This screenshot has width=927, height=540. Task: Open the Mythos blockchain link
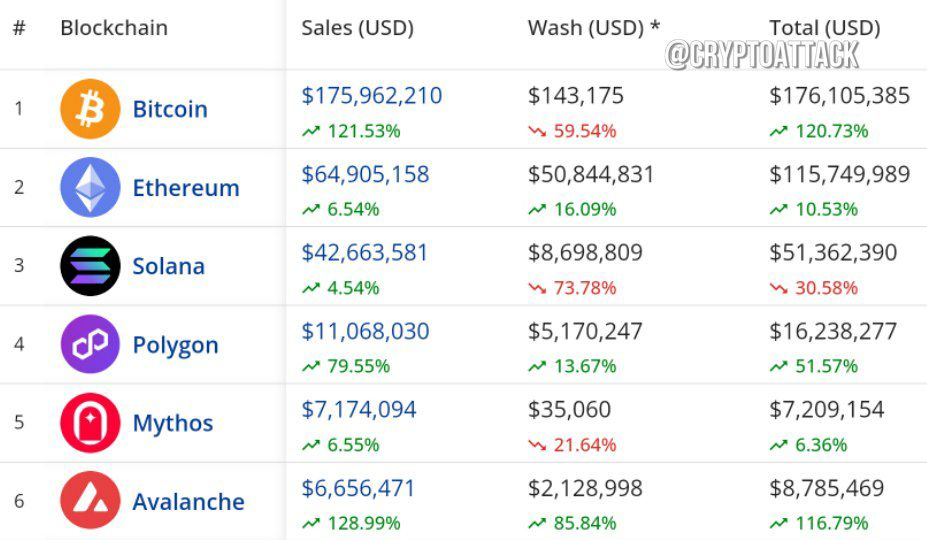(173, 424)
